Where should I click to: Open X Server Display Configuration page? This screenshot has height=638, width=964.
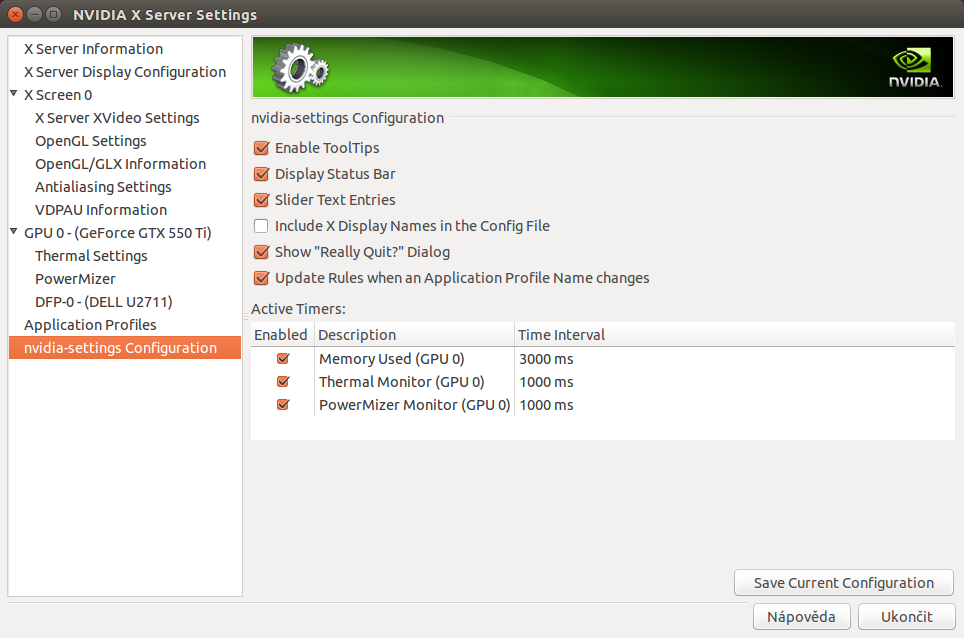125,72
